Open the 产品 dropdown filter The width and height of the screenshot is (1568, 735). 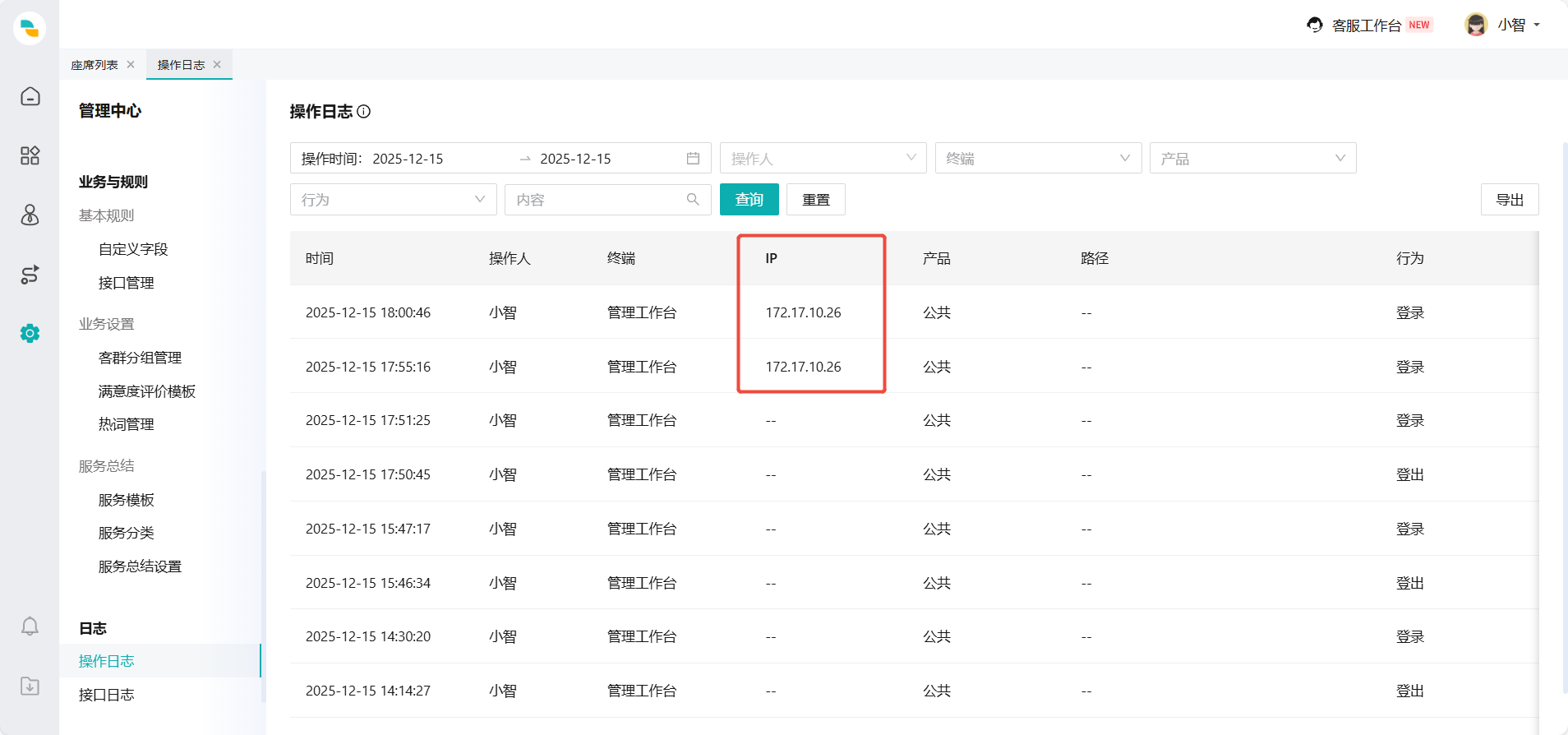[x=1252, y=159]
